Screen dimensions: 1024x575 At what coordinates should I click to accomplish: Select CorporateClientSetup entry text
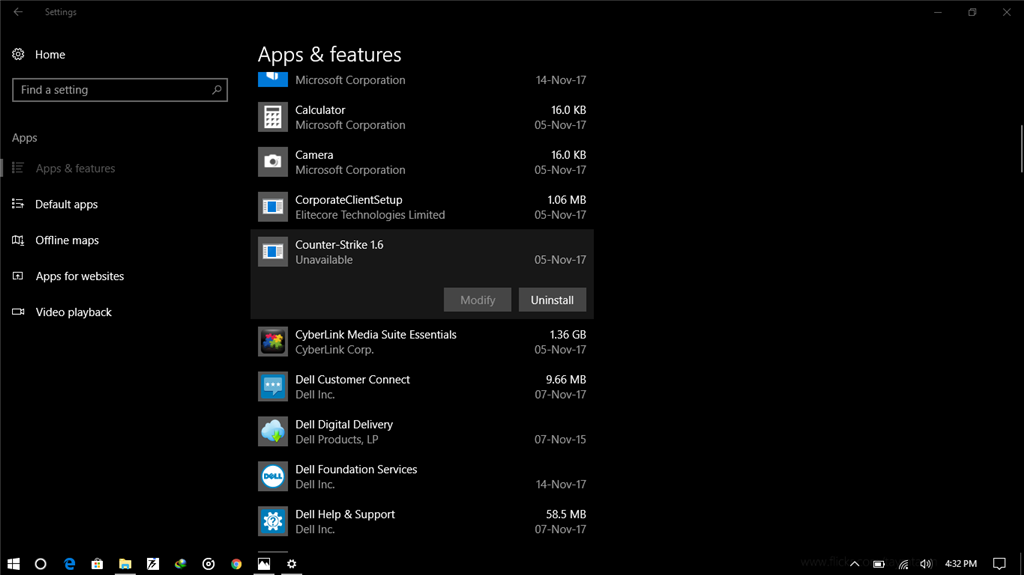[x=349, y=200]
